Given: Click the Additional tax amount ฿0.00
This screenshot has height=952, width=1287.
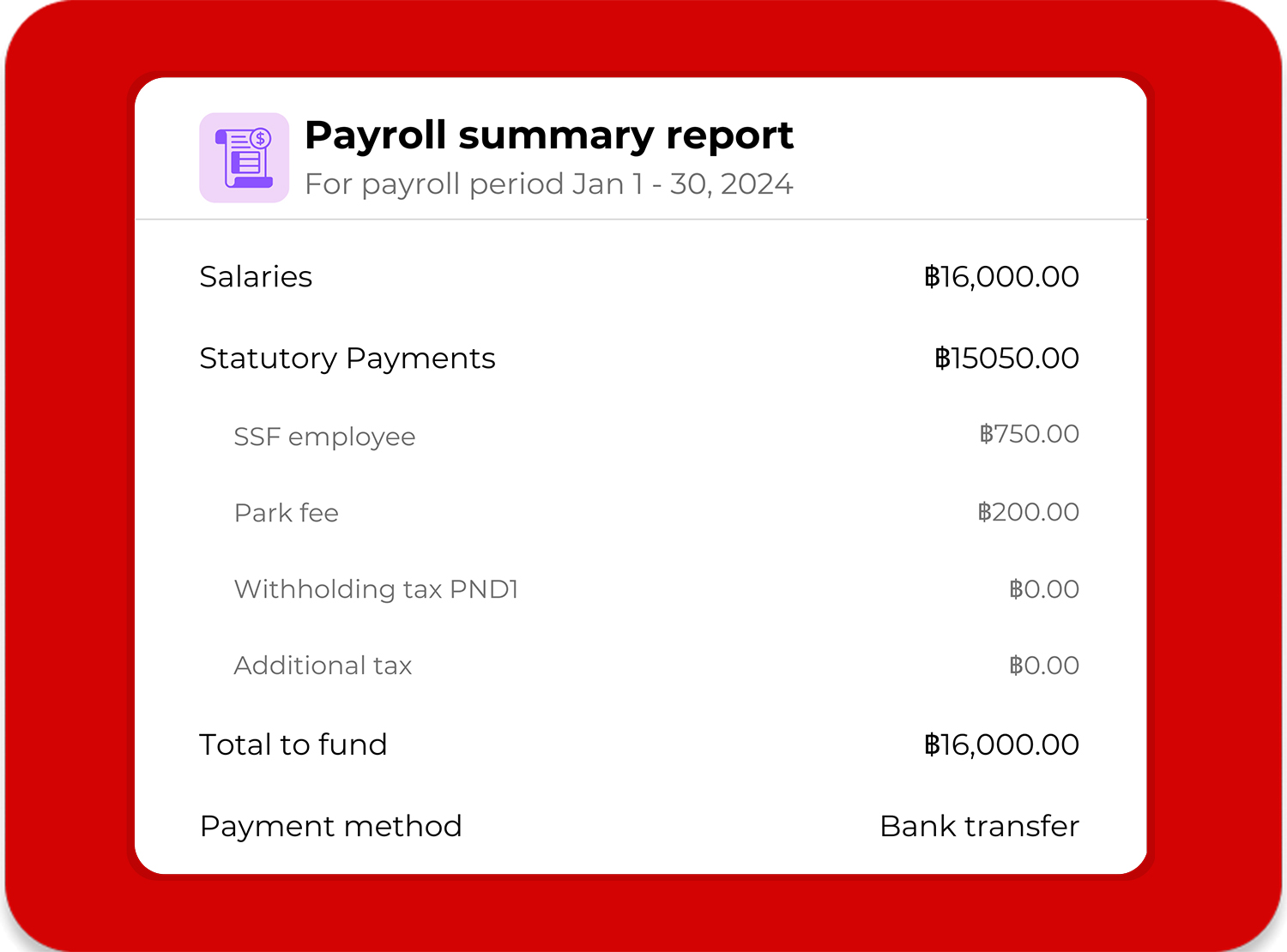Looking at the screenshot, I should [x=1043, y=666].
